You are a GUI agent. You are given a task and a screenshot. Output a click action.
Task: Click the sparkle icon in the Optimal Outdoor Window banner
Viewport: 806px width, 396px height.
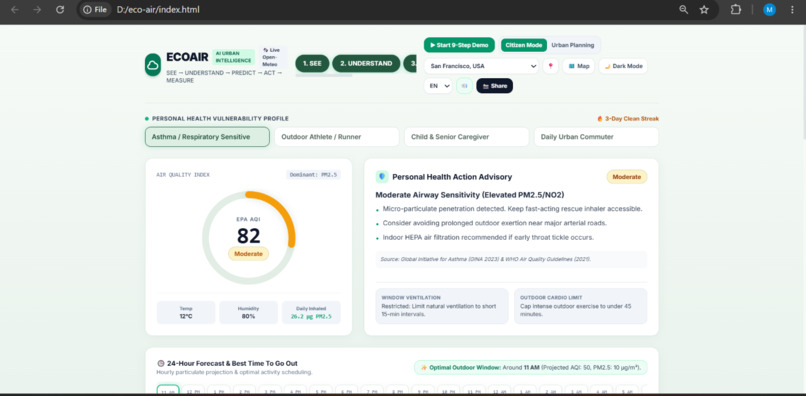[424, 368]
